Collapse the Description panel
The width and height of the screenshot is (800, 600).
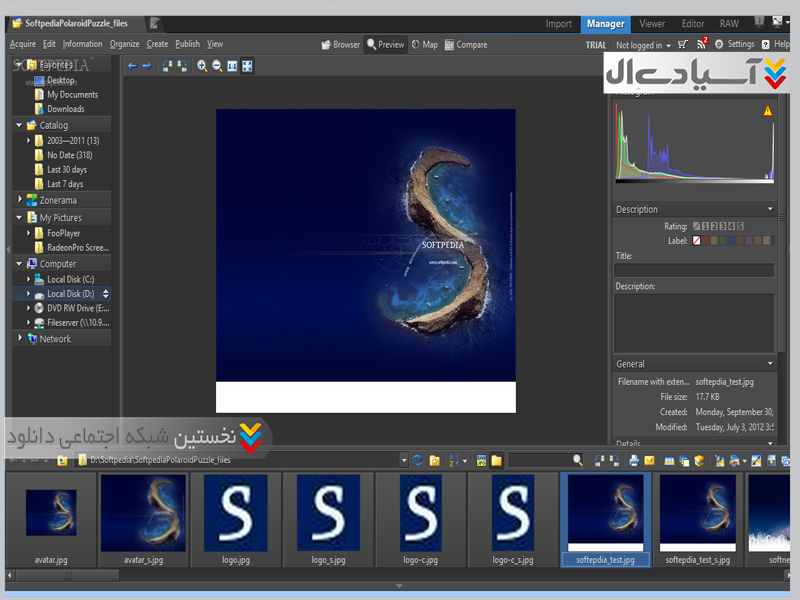tap(770, 209)
